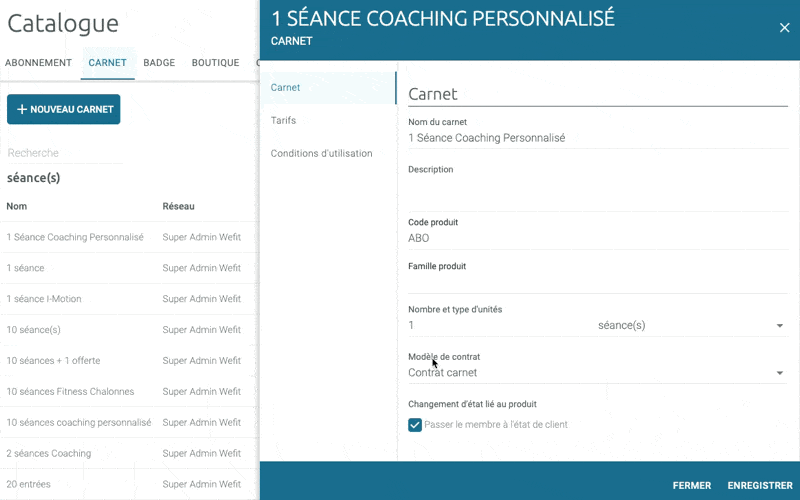Edit the Nom du carnet field
This screenshot has height=500, width=800.
597,138
